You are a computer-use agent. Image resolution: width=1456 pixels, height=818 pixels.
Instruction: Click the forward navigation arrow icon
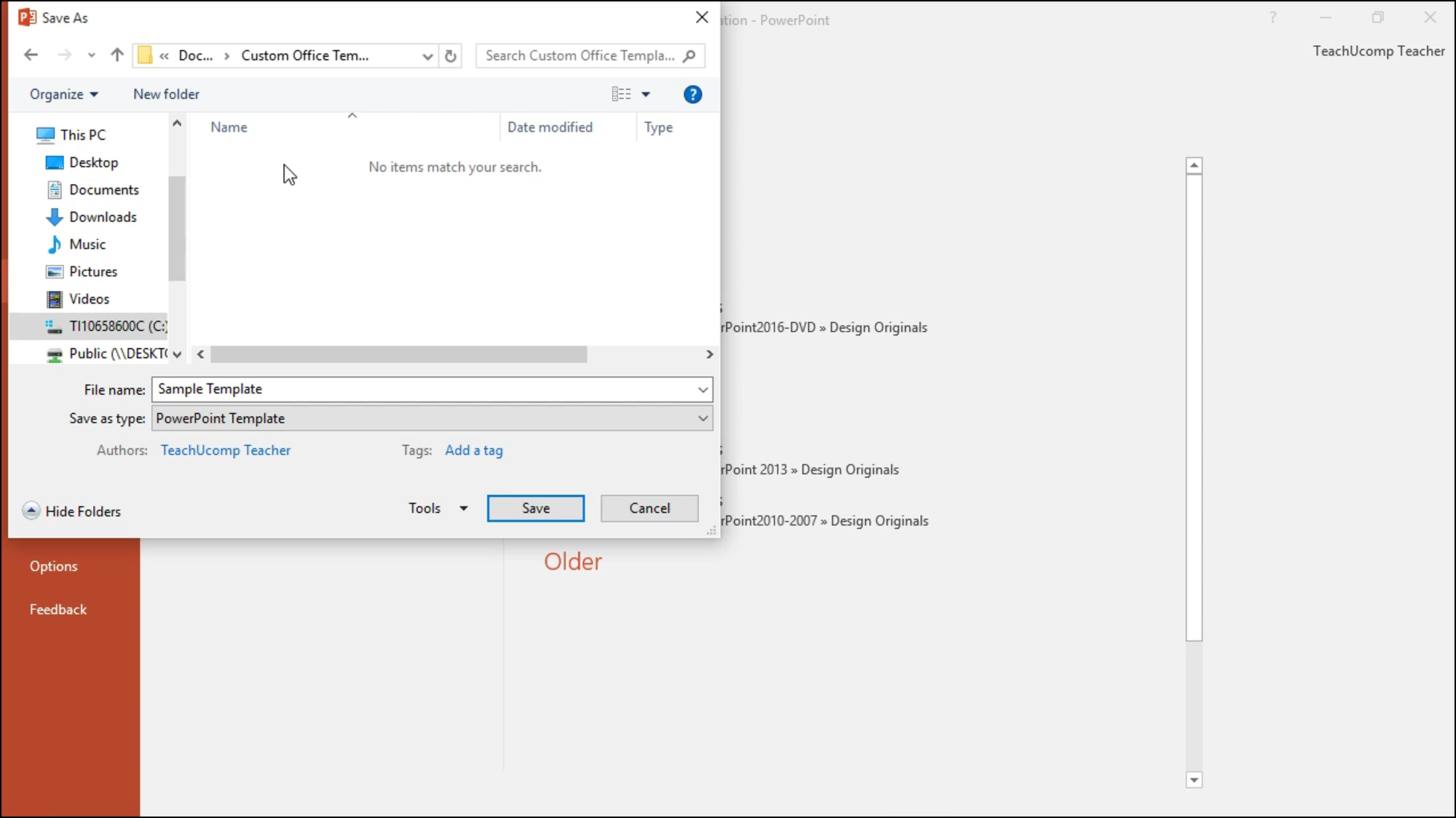point(63,55)
